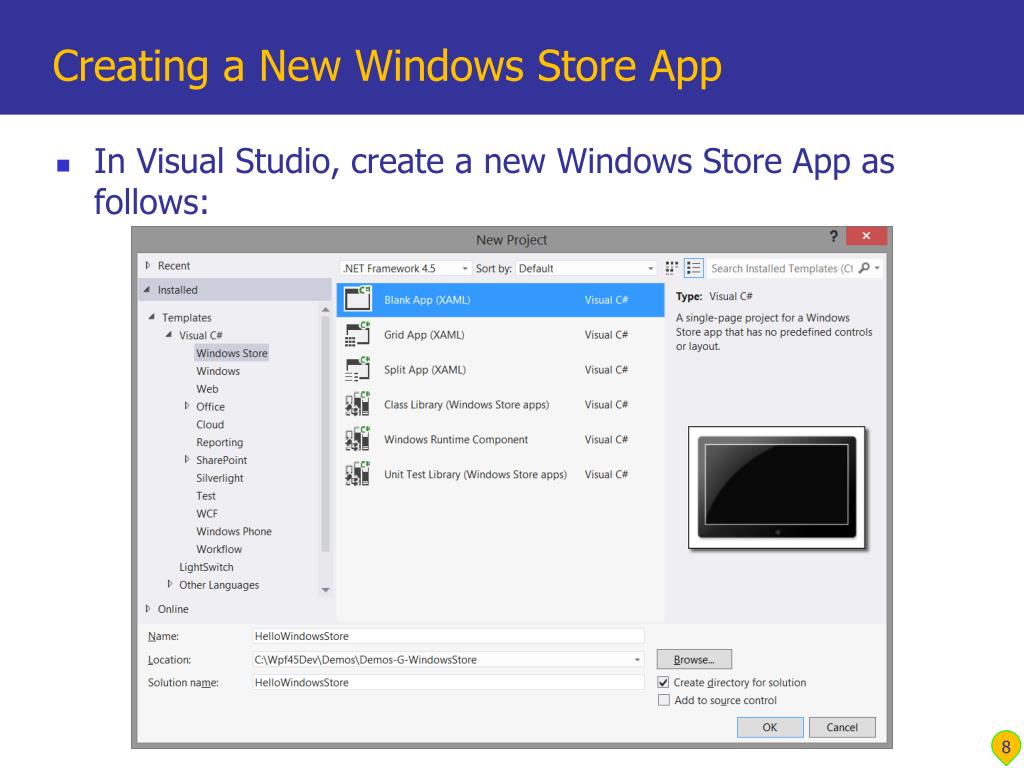
Task: Click Unit Test Library (Windows Store apps) text
Action: point(475,474)
